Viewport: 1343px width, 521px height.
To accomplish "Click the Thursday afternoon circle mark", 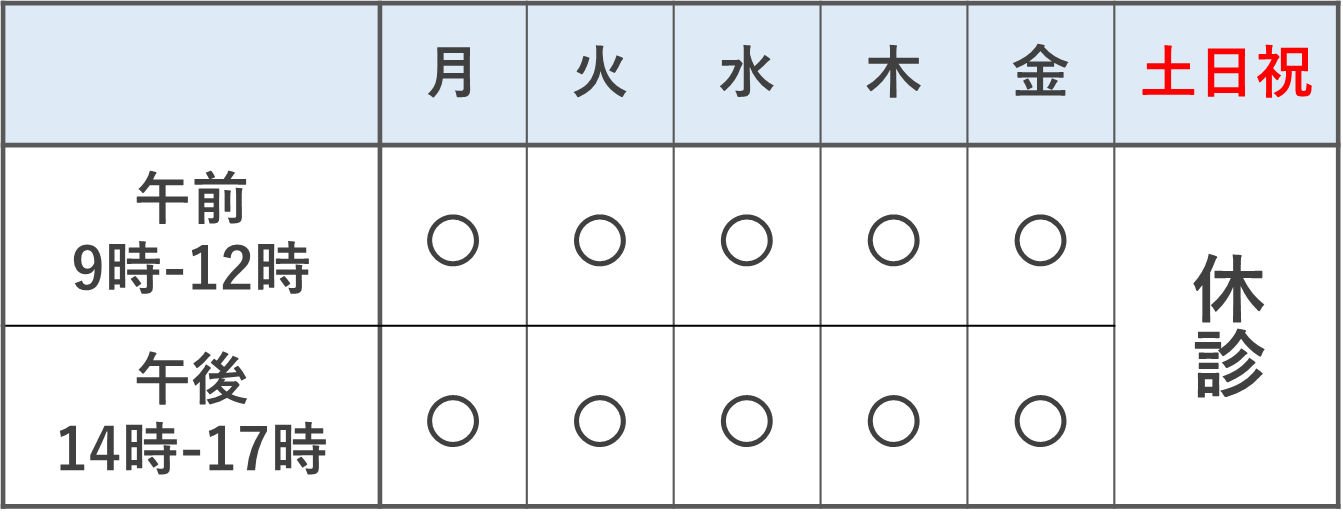I will [x=894, y=421].
